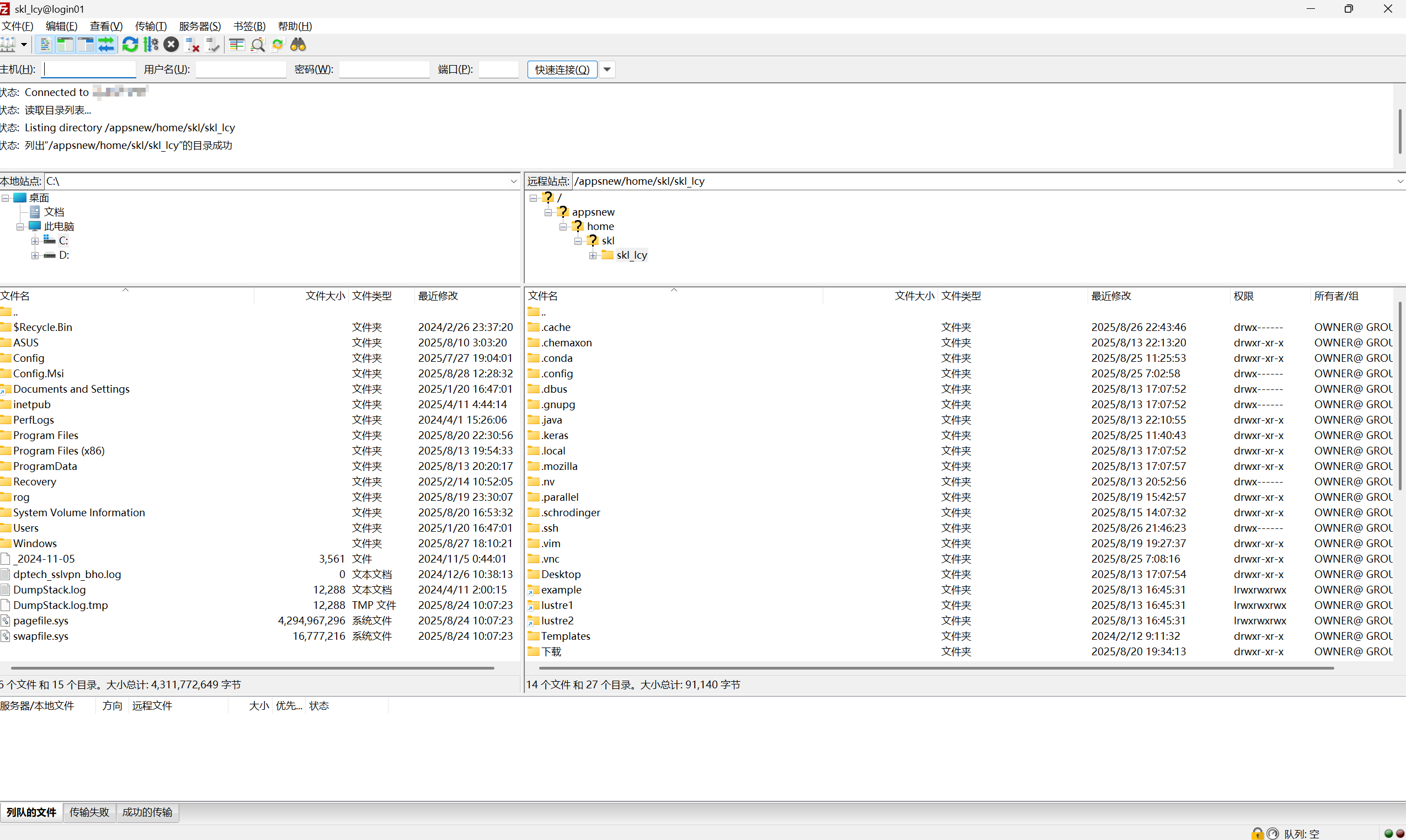Click the remote file list vertical scrollbar
Screen dimensions: 1406x840
pyautogui.click(x=1399, y=396)
